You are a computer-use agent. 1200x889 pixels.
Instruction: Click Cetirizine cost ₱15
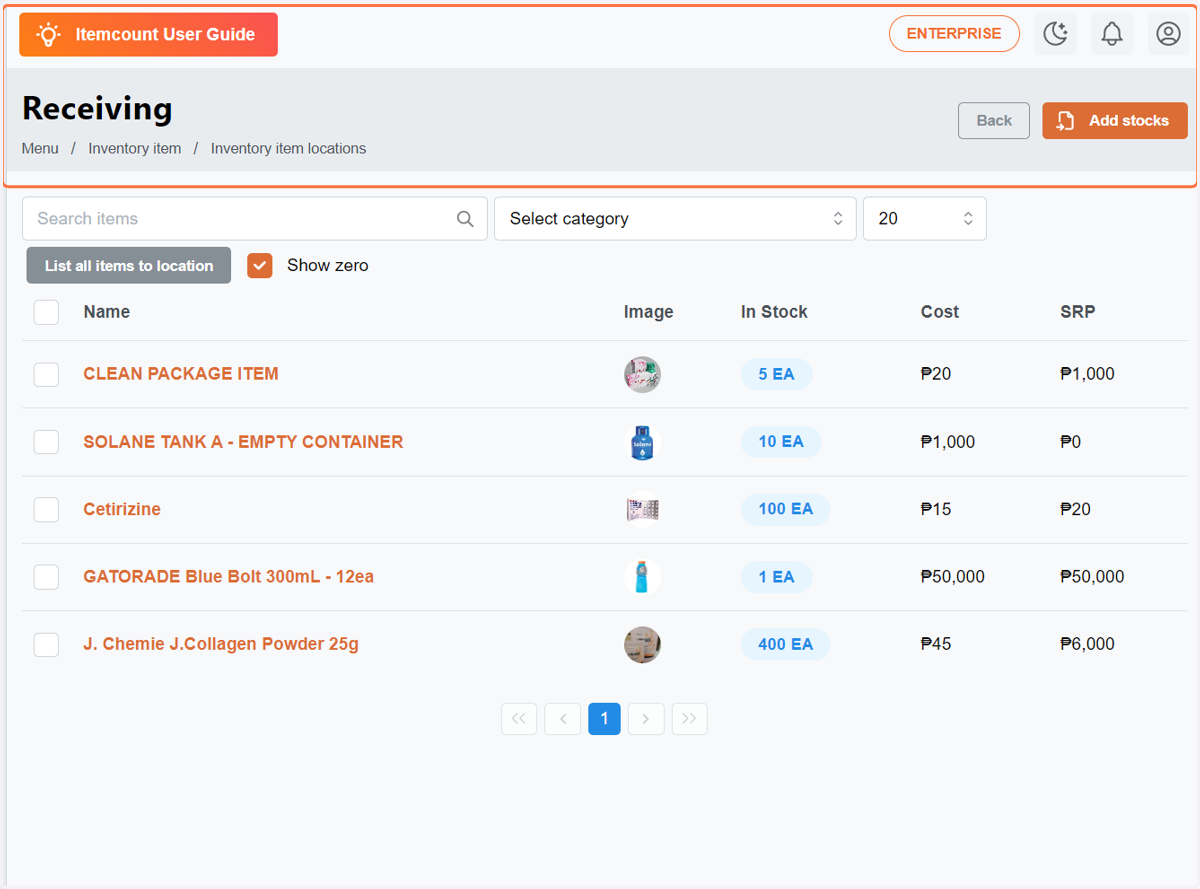tap(936, 510)
